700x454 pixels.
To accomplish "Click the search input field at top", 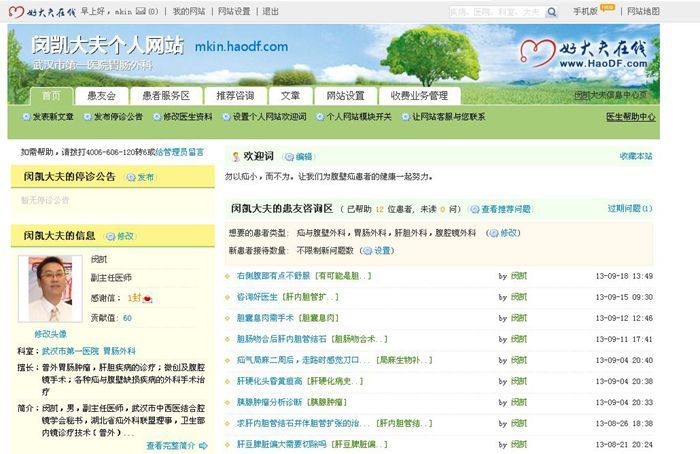I will 497,12.
